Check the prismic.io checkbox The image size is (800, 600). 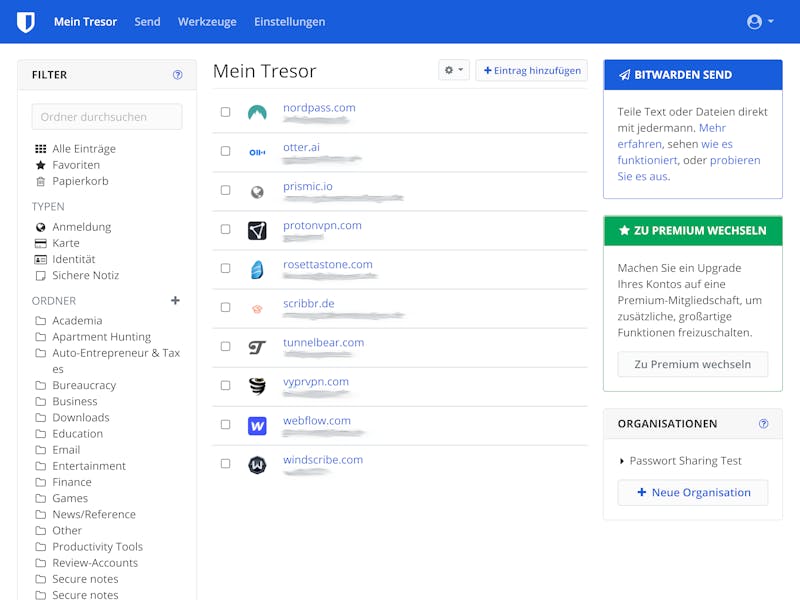225,190
